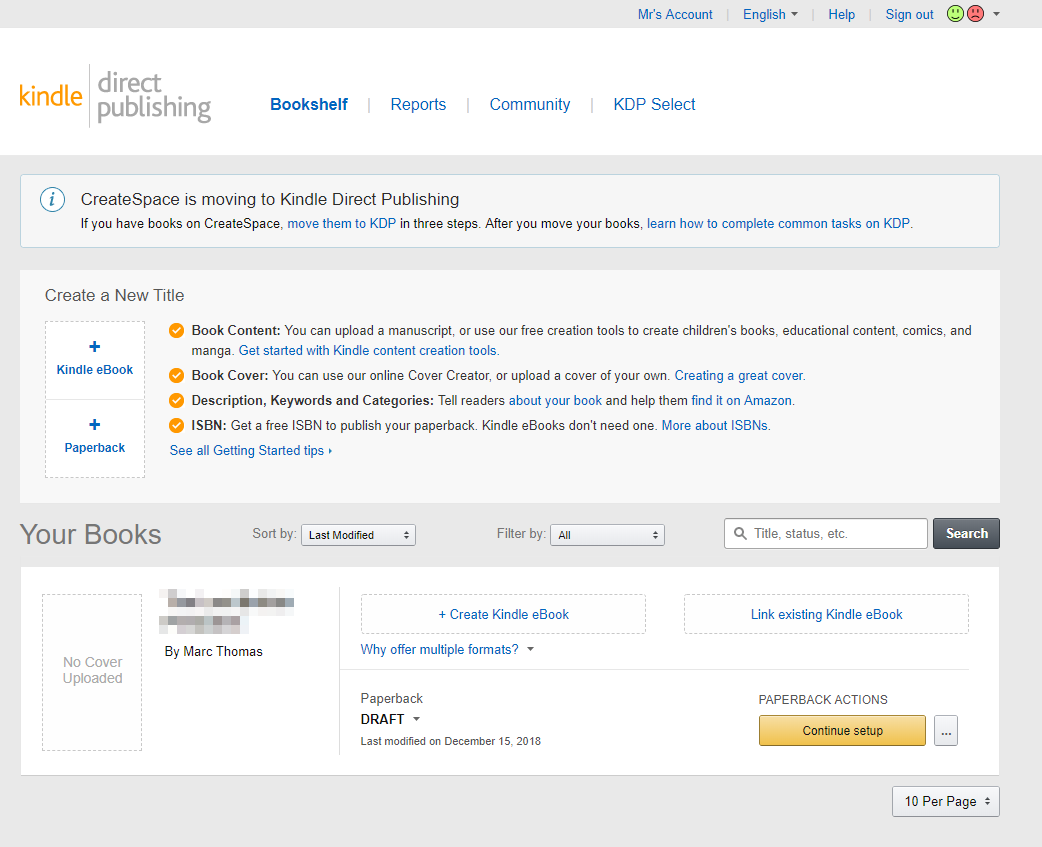Click Continue setup button
The width and height of the screenshot is (1042, 847).
click(x=842, y=731)
